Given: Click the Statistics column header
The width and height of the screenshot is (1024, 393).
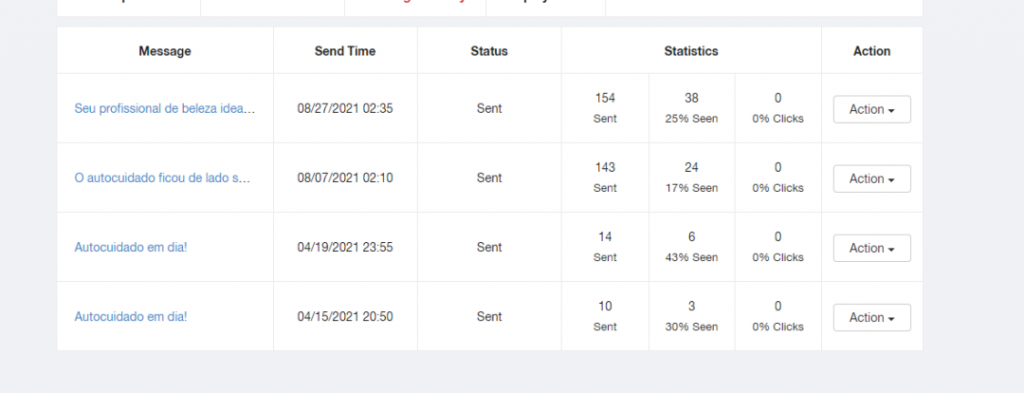Looking at the screenshot, I should [691, 51].
